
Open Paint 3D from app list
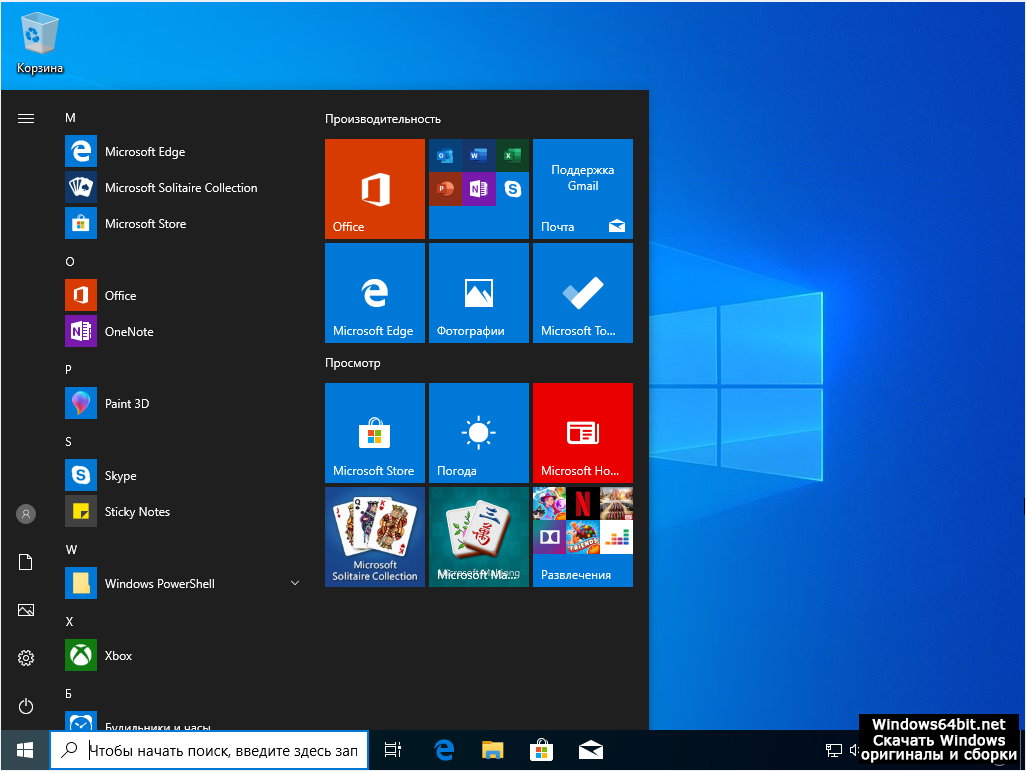(x=127, y=404)
